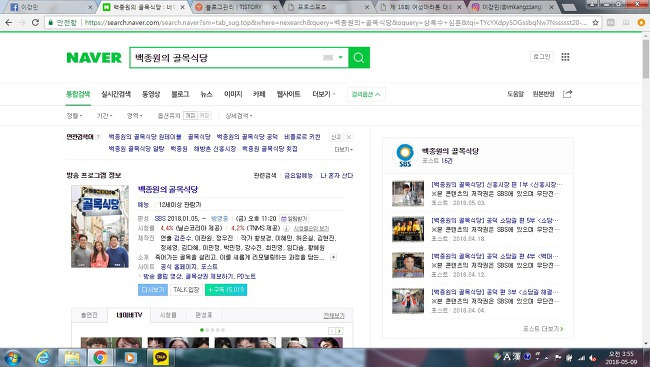Open KakaoTalk from the taskbar

tap(161, 357)
